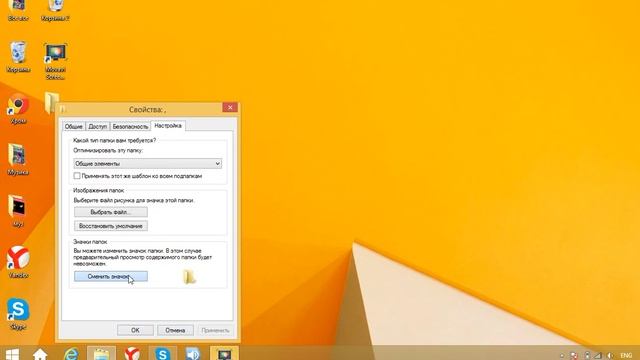Click the folder icon preview in dialog
The image size is (640, 360).
pyautogui.click(x=189, y=277)
